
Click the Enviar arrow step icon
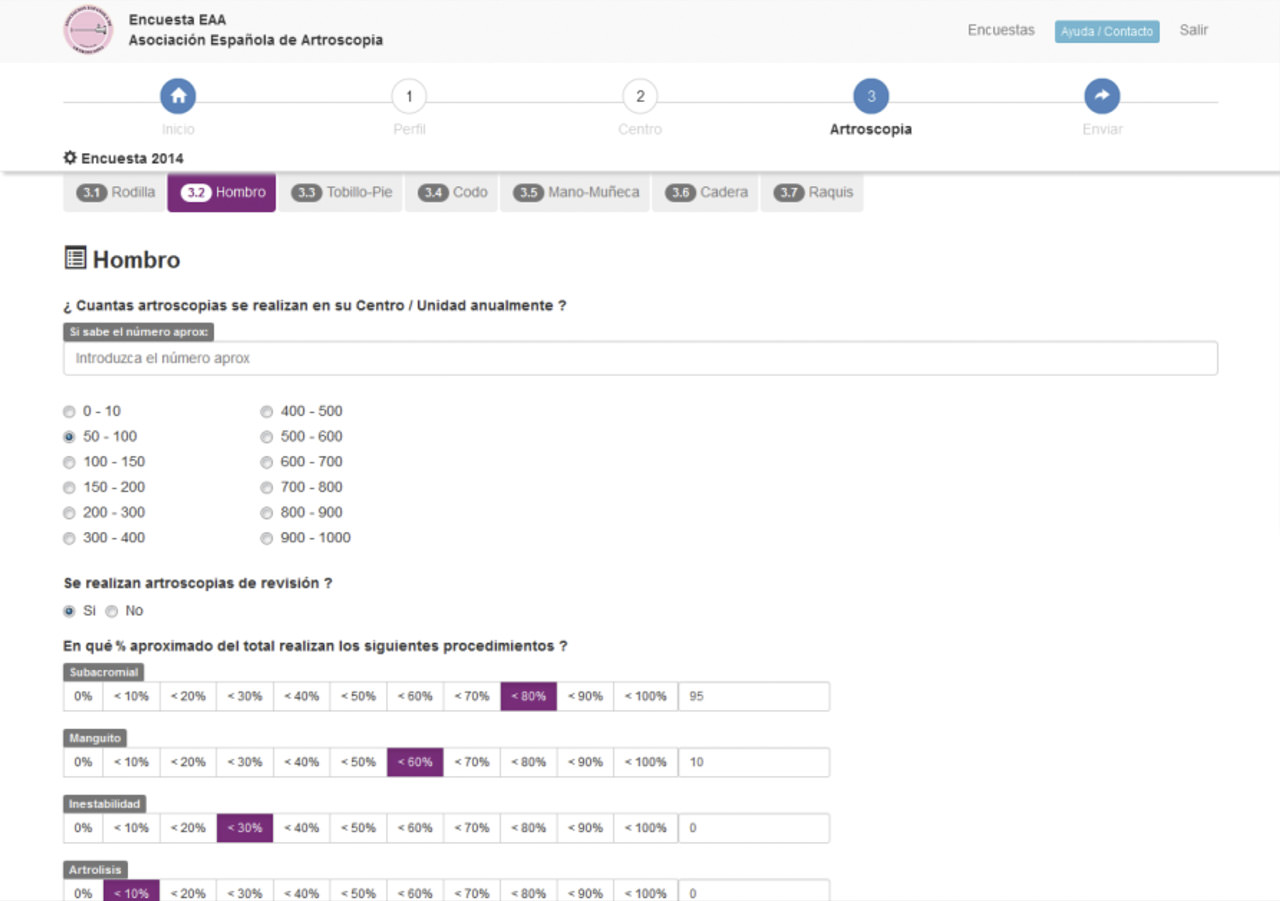pos(1101,96)
